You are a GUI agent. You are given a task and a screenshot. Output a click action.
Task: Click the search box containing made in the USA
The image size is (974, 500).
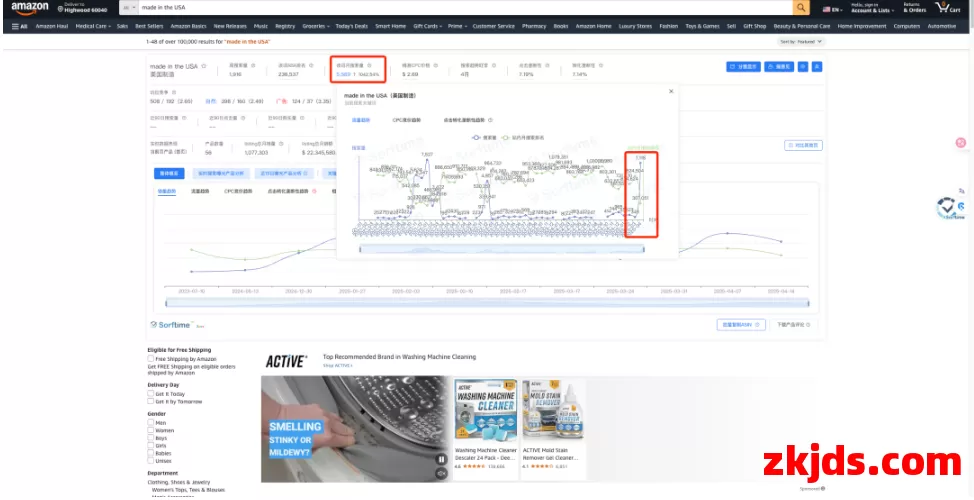(465, 7)
